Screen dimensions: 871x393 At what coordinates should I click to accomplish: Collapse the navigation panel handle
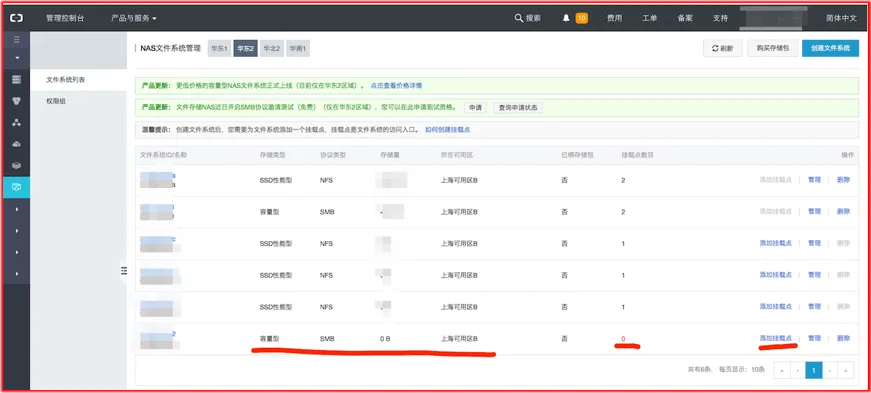pos(123,271)
